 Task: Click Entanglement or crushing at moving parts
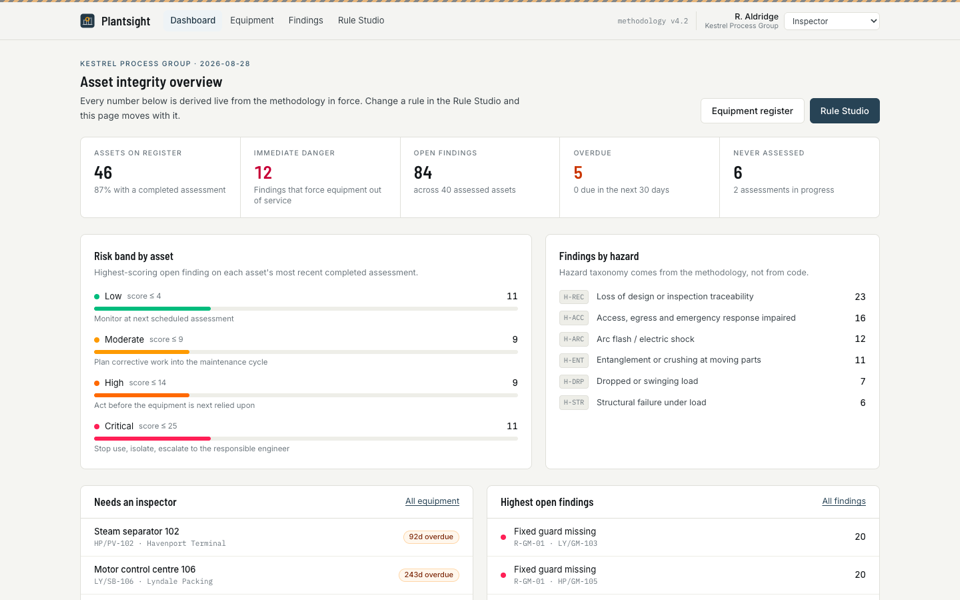678,360
